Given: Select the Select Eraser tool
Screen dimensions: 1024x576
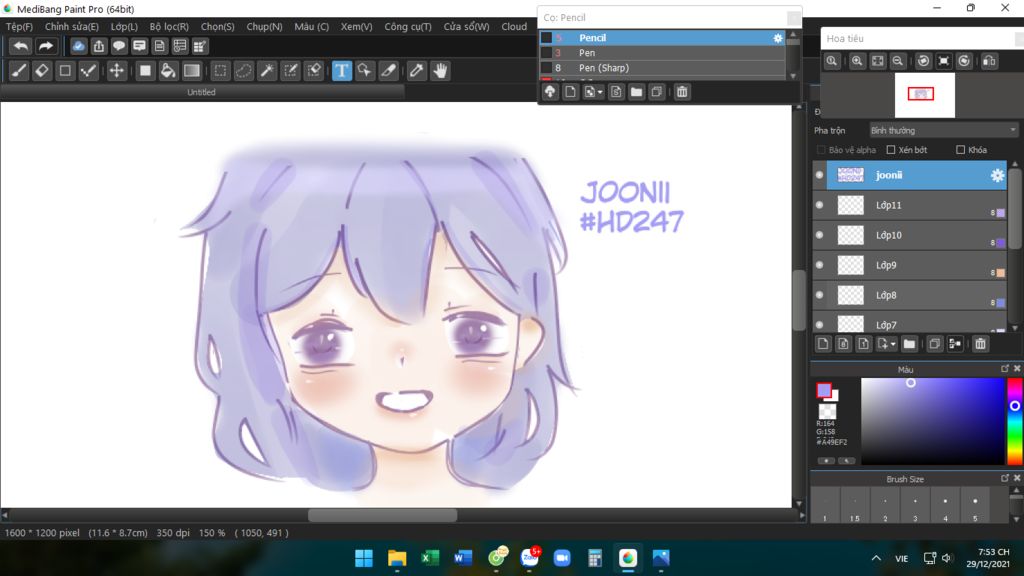Looking at the screenshot, I should click(314, 71).
